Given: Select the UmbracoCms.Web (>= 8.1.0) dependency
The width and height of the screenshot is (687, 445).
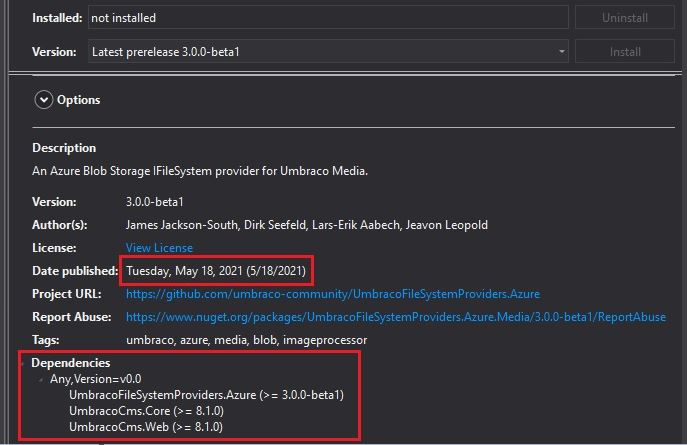Looking at the screenshot, I should coord(146,427).
